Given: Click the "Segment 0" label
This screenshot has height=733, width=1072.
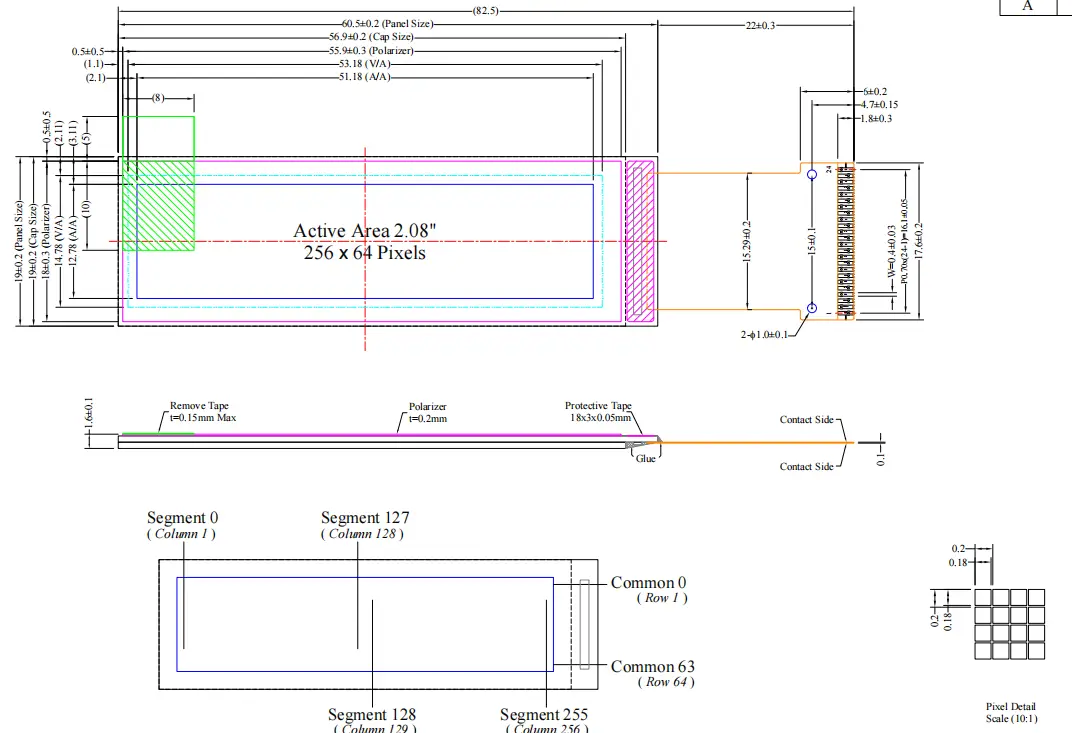Looking at the screenshot, I should click(x=183, y=518).
